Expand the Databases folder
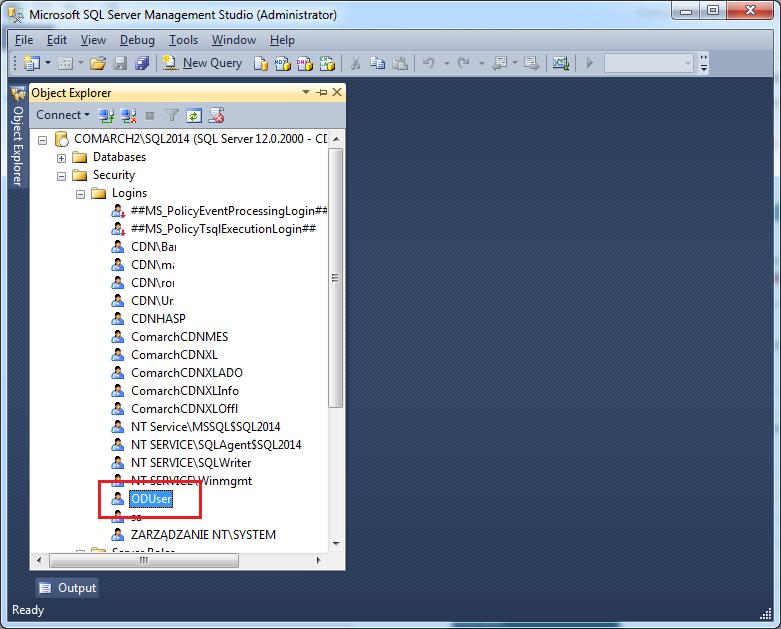Image resolution: width=781 pixels, height=629 pixels. [61, 158]
